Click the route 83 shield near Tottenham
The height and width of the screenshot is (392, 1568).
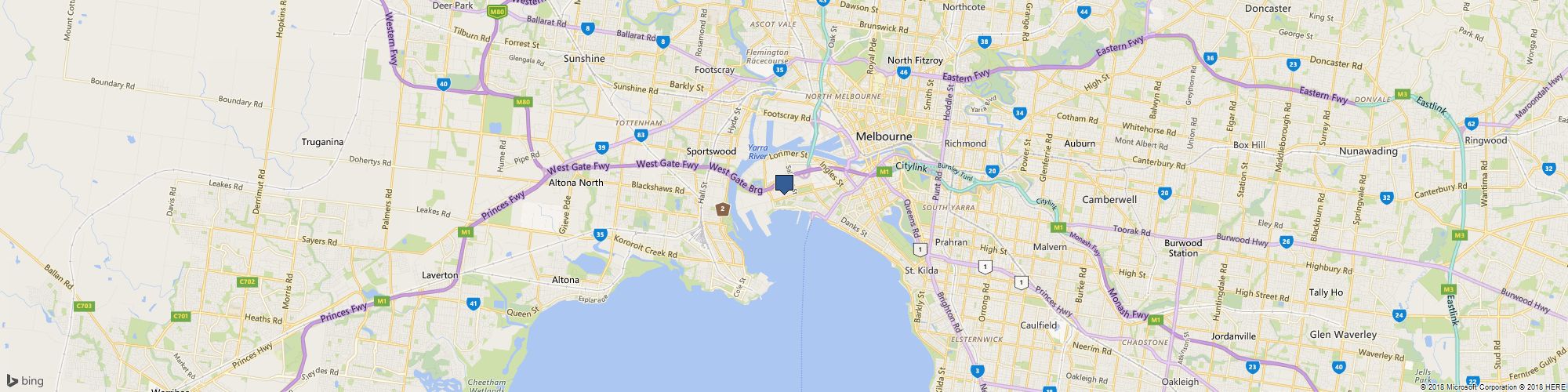pyautogui.click(x=641, y=135)
